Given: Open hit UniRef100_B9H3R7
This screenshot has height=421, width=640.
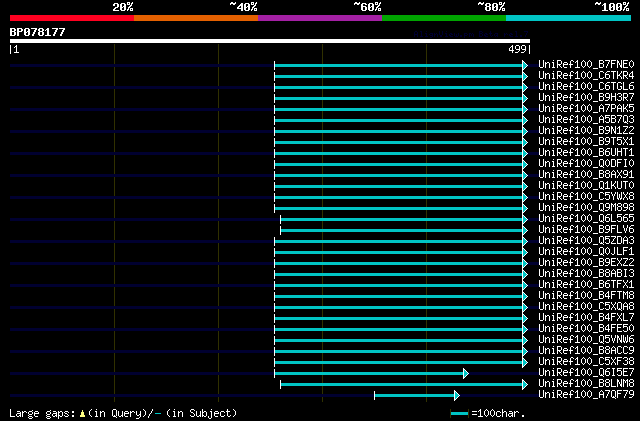Looking at the screenshot, I should tap(586, 98).
